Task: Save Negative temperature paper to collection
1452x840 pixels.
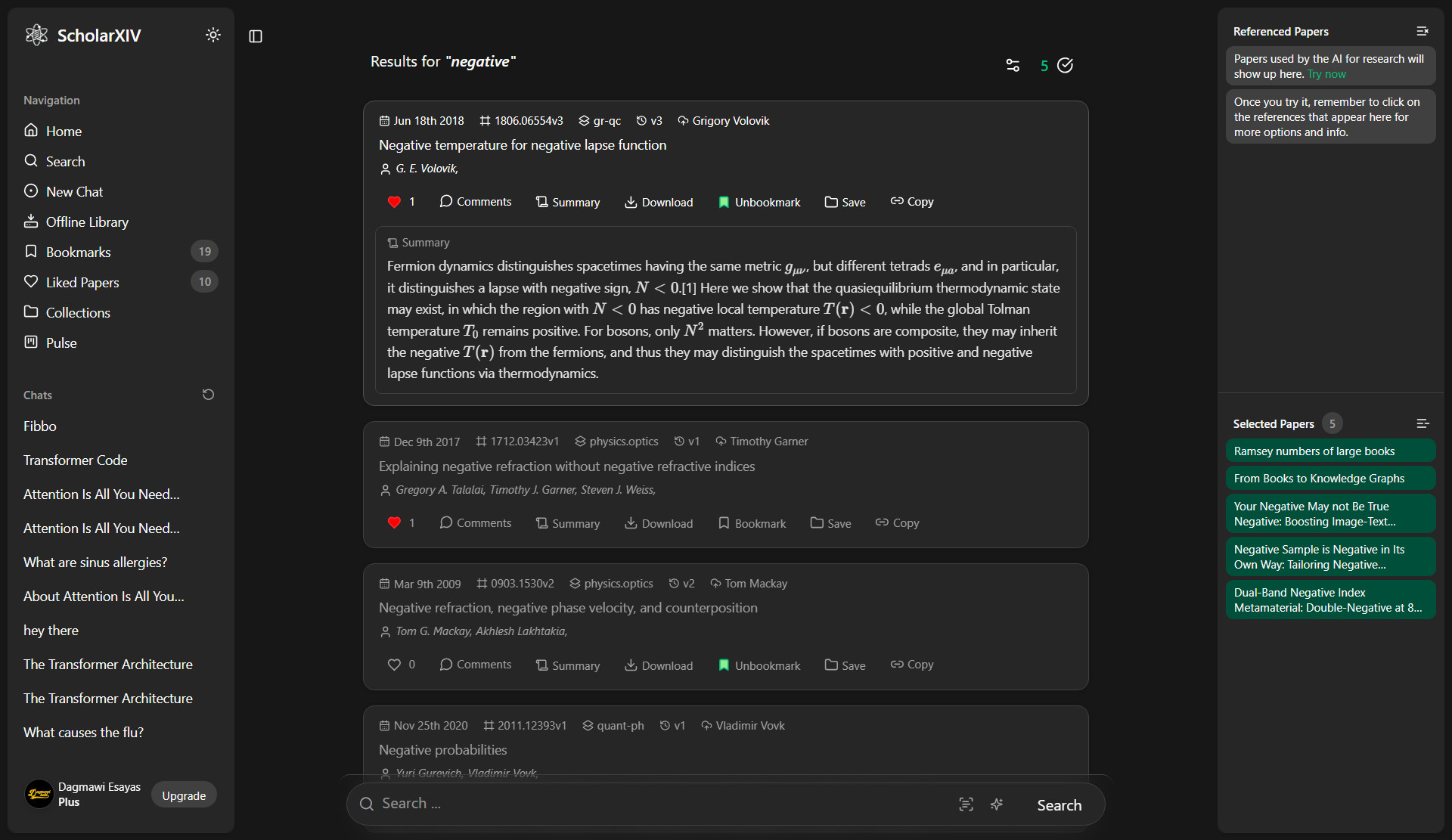Action: [x=845, y=202]
